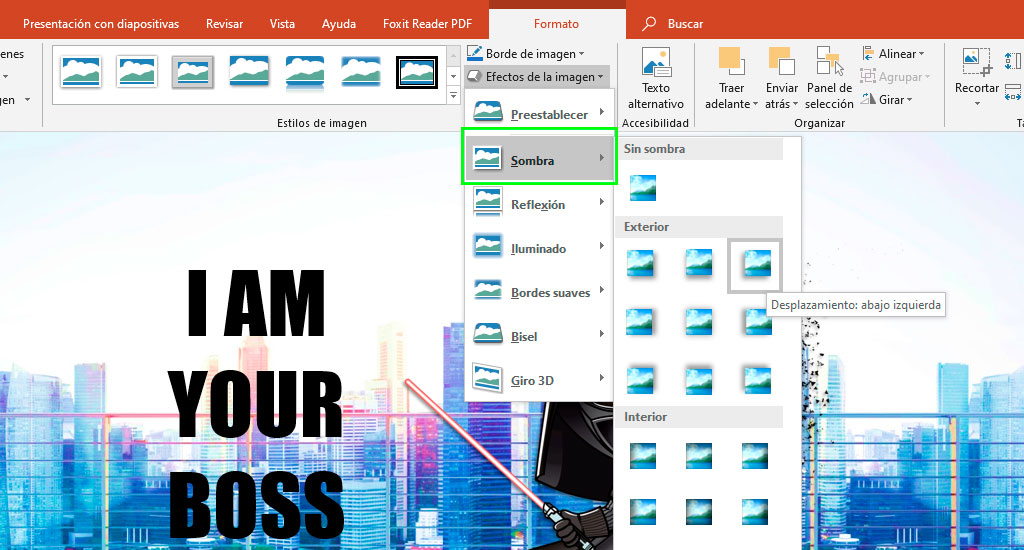Apply middle shadow in third Exterior row

(x=699, y=380)
